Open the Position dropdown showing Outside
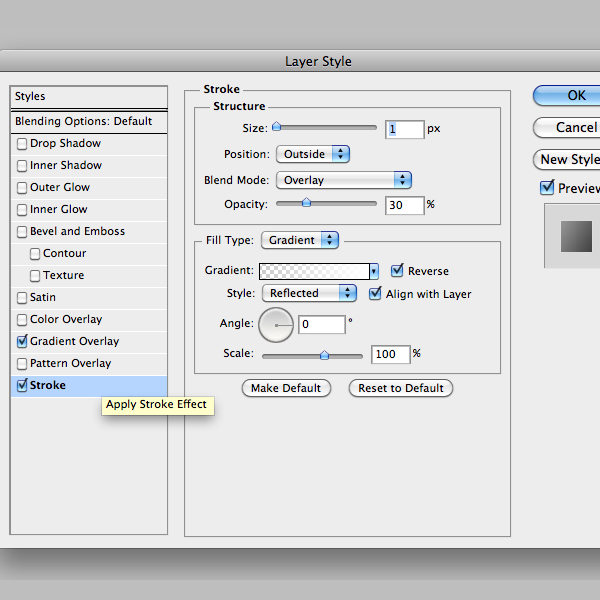This screenshot has width=600, height=600. 313,154
